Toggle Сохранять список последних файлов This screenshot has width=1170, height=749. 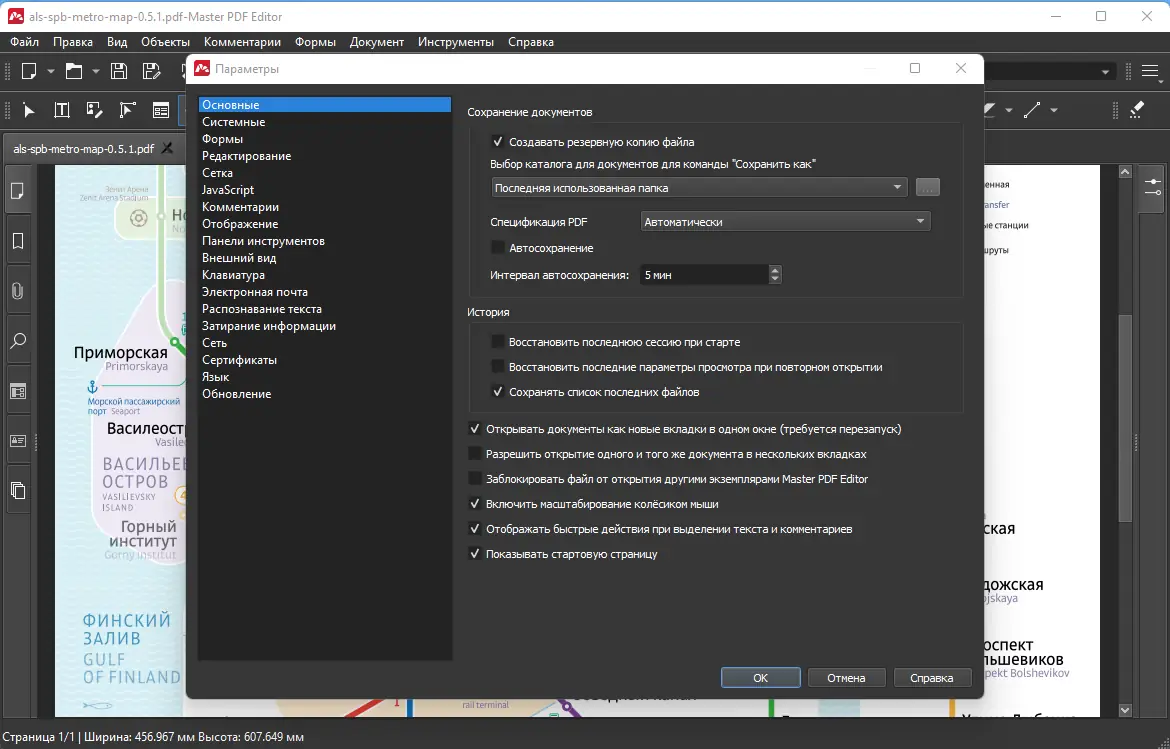498,392
